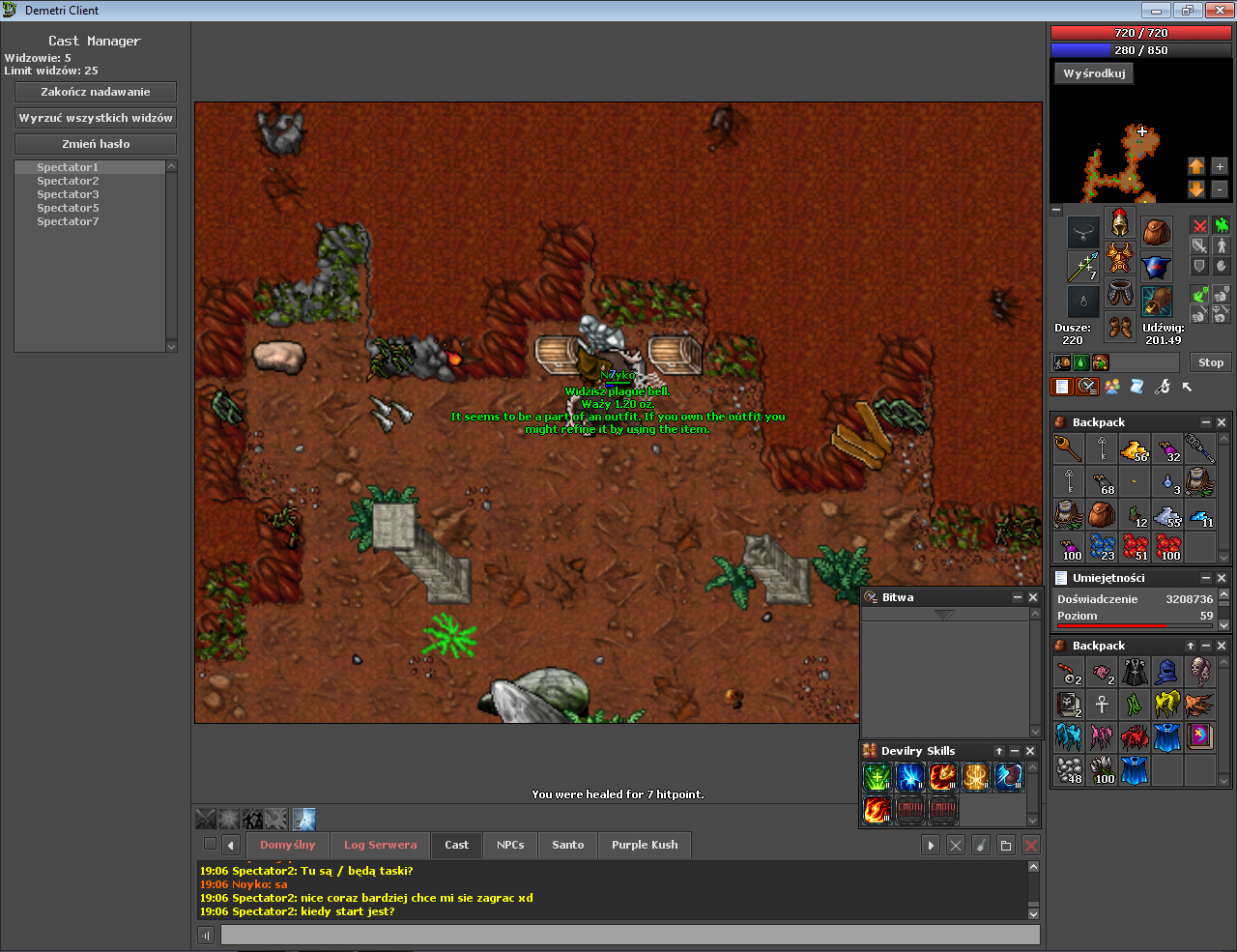Image resolution: width=1237 pixels, height=952 pixels.
Task: Click the blue shield equipment slot
Action: point(1157,267)
